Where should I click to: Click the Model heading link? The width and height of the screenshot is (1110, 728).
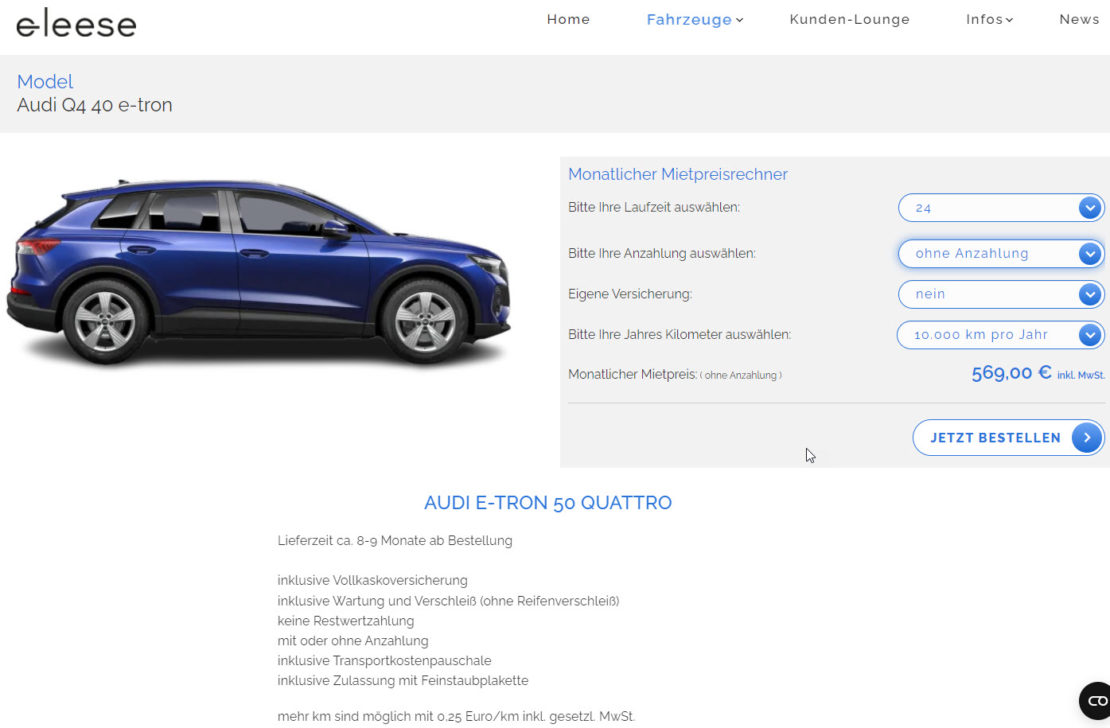45,81
